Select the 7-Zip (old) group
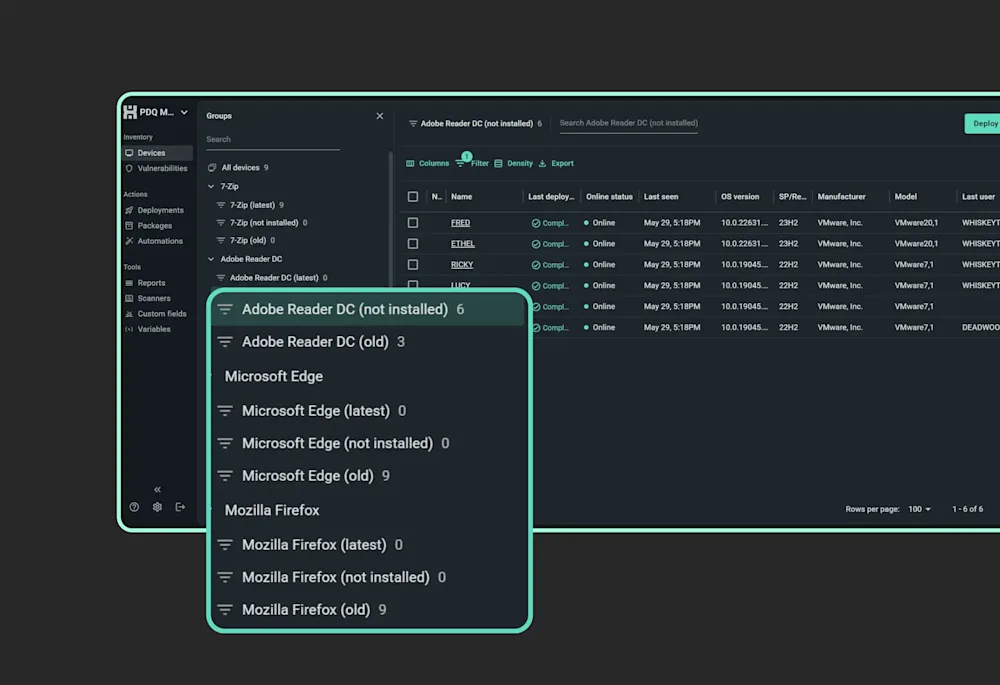The height and width of the screenshot is (685, 1000). pyautogui.click(x=248, y=240)
